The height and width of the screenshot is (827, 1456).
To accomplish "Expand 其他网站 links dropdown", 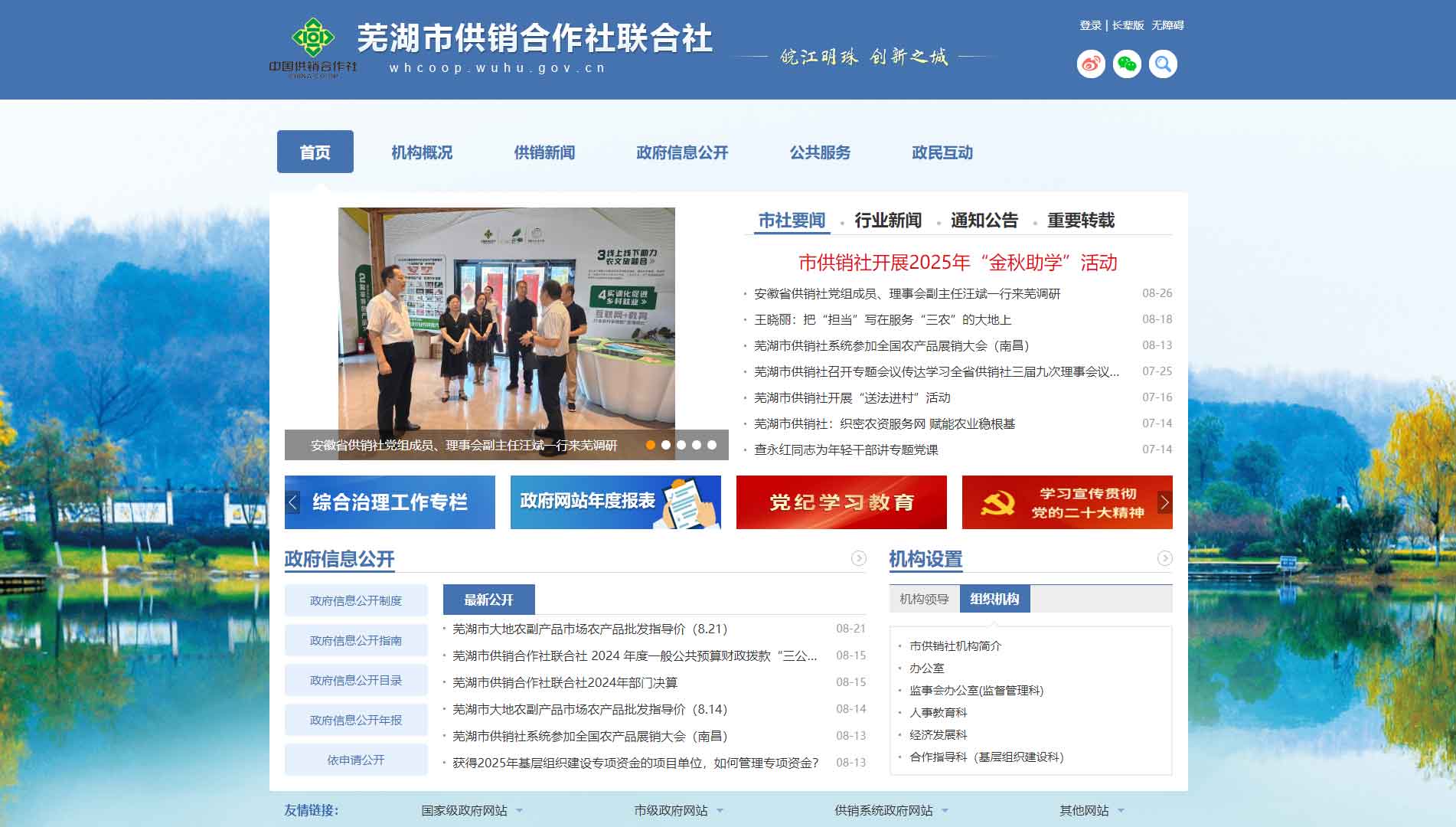I will (1092, 810).
